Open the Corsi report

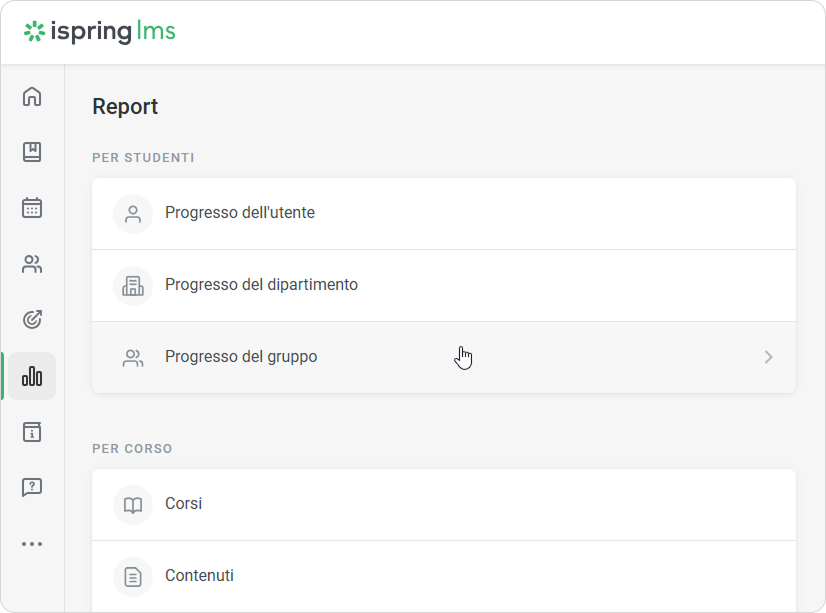pos(184,504)
